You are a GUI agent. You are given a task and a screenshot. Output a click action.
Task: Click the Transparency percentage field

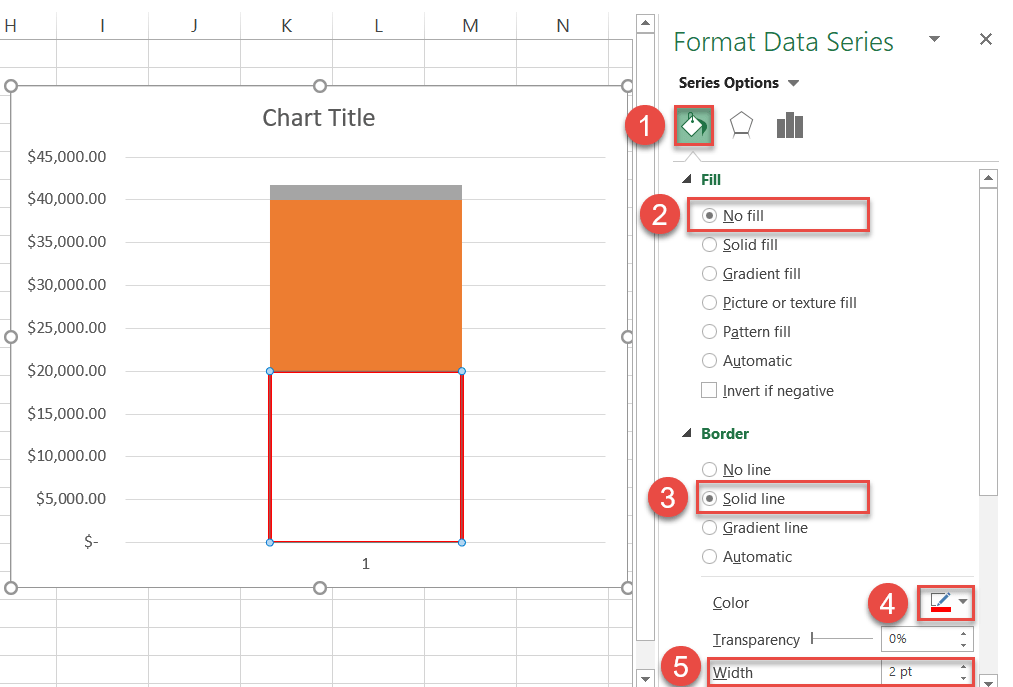(x=918, y=638)
